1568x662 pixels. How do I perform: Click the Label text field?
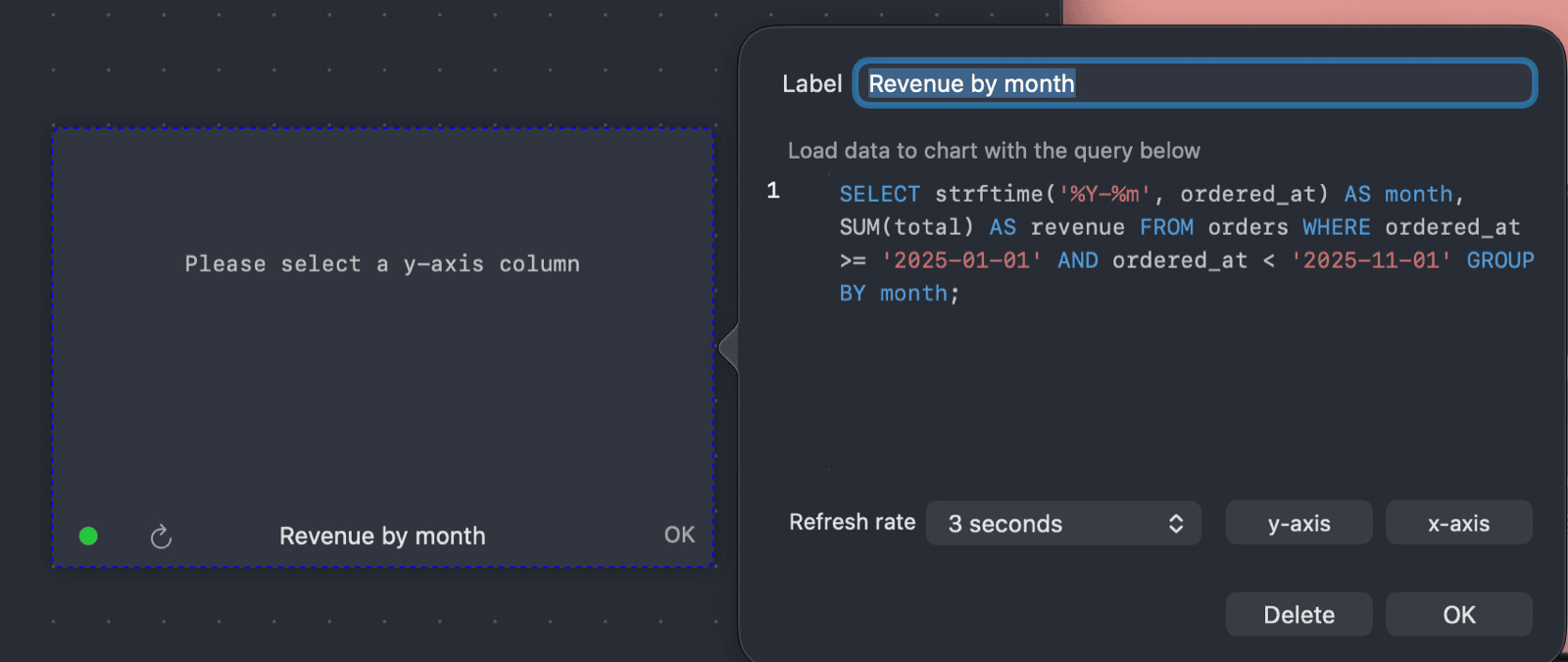pyautogui.click(x=1195, y=83)
